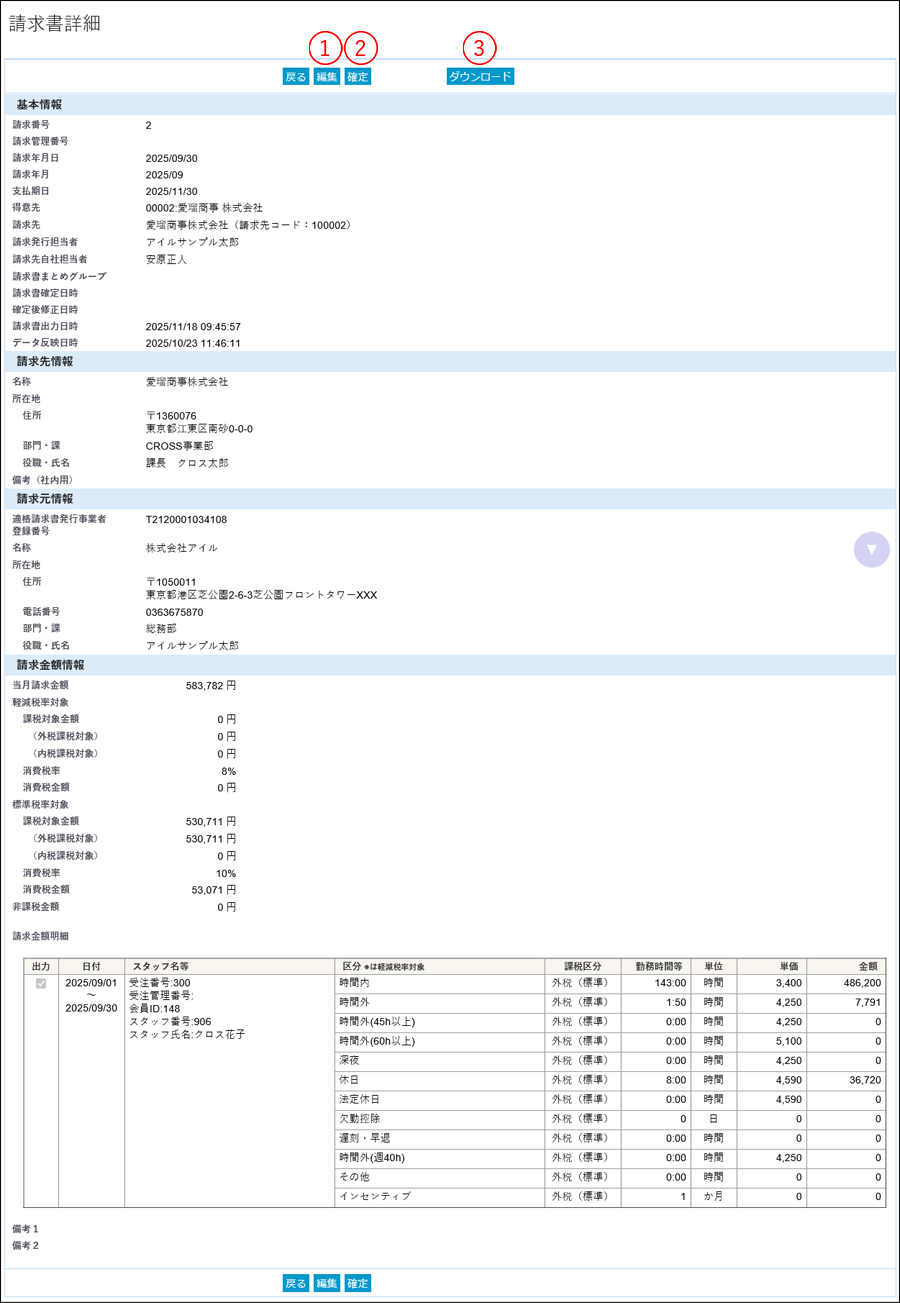Image resolution: width=900 pixels, height=1303 pixels.
Task: Click the 備考1 label
Action: click(x=25, y=1228)
